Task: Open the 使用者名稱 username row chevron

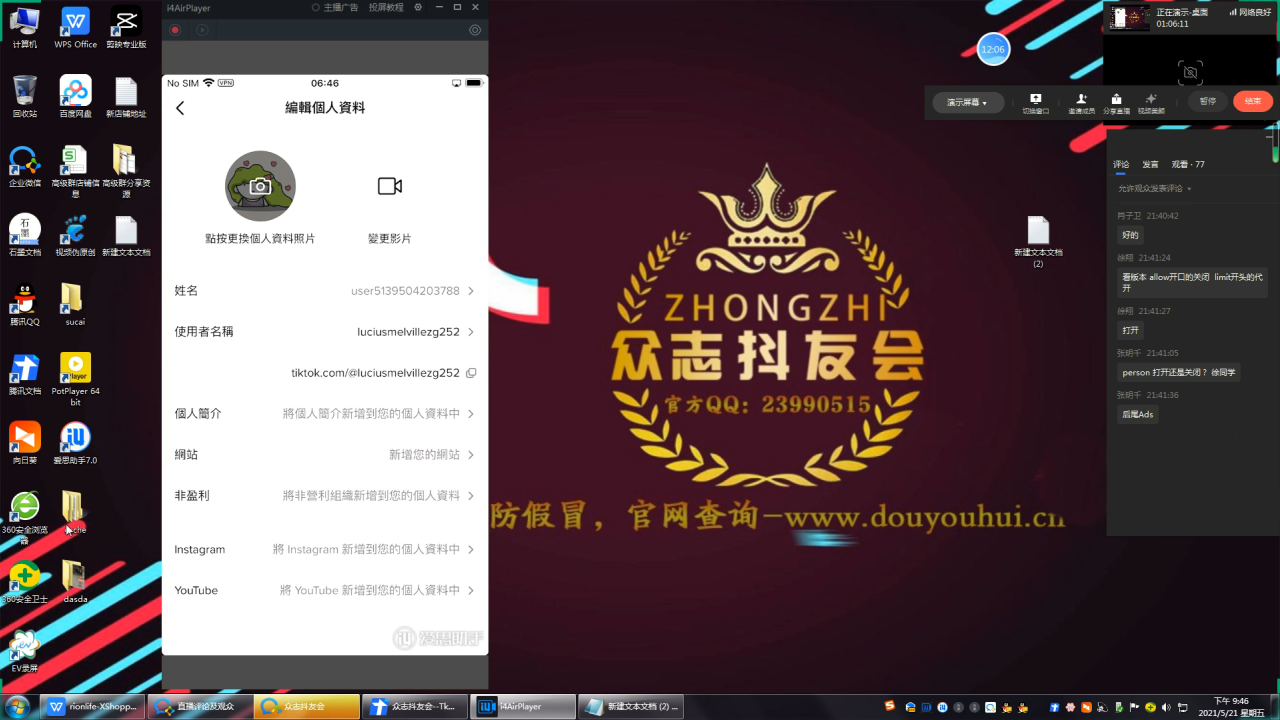Action: (471, 332)
